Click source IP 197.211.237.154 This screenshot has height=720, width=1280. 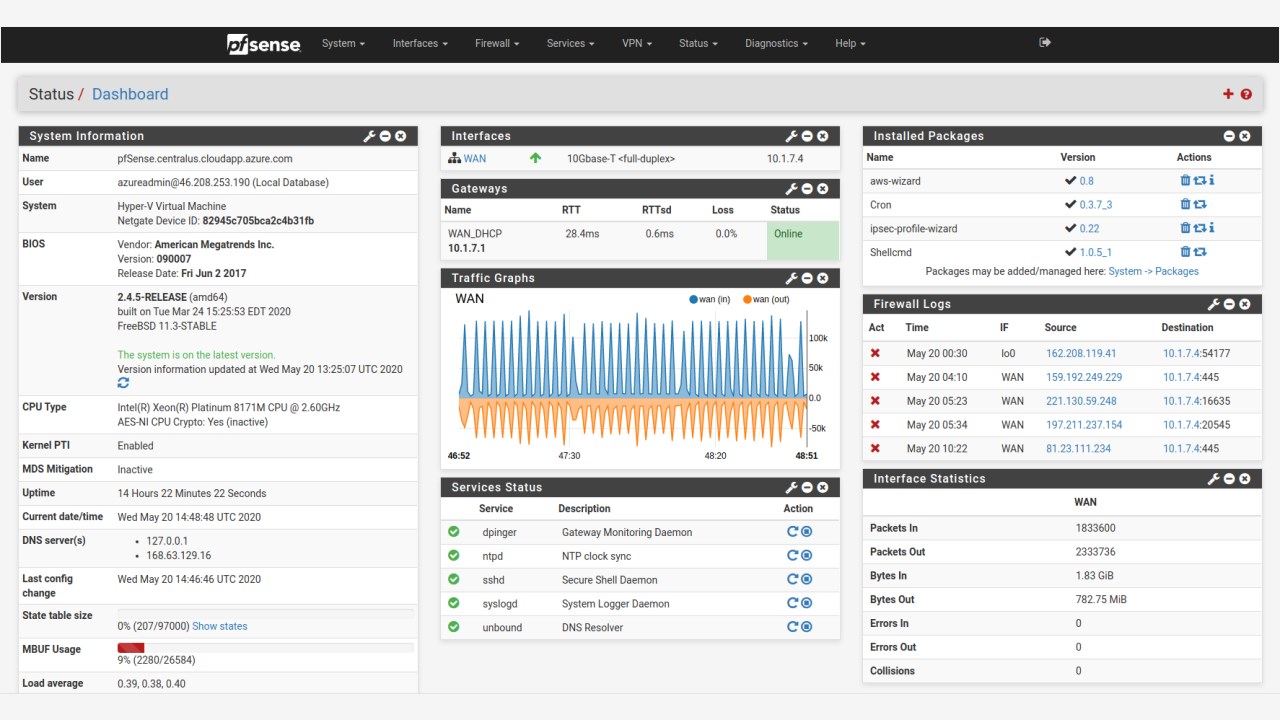coord(1084,425)
